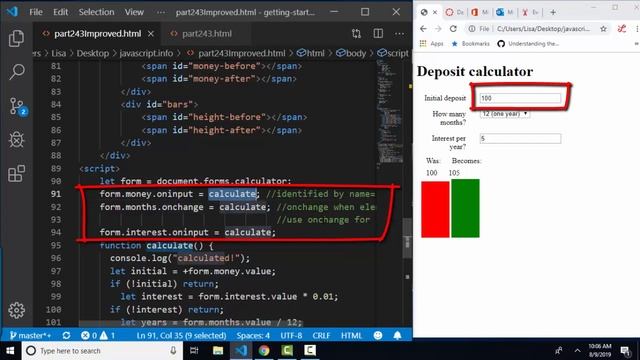640x360 pixels.
Task: Open Task View on the taskbar
Action: [194, 351]
